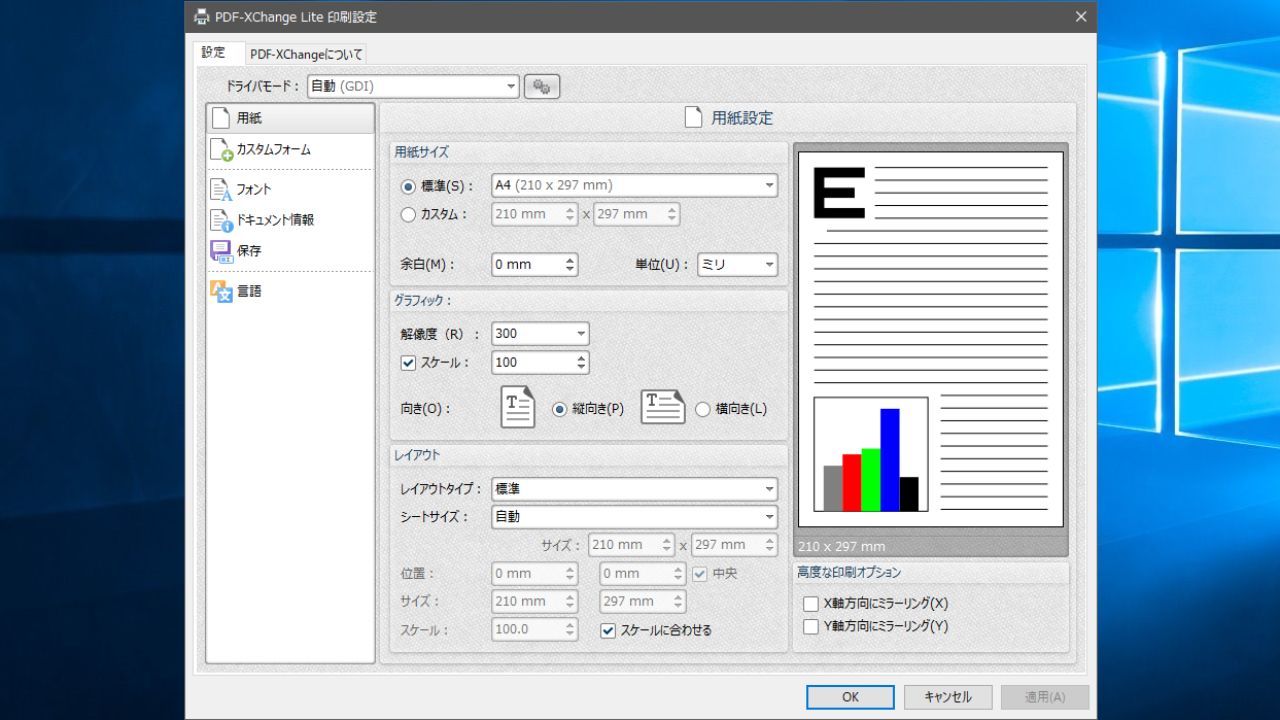Click the page preview thumbnail
The height and width of the screenshot is (720, 1280).
point(930,340)
